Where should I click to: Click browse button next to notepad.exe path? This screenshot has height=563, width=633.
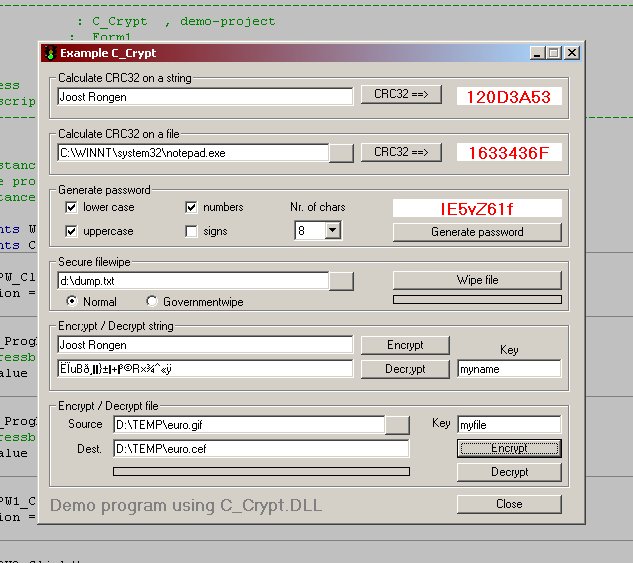coord(342,152)
